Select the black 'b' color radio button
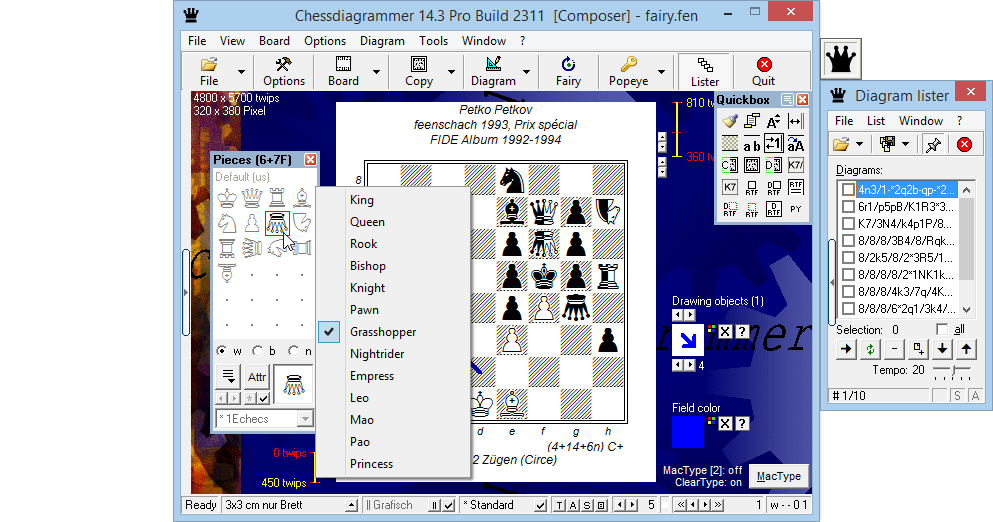This screenshot has width=993, height=522. (257, 351)
